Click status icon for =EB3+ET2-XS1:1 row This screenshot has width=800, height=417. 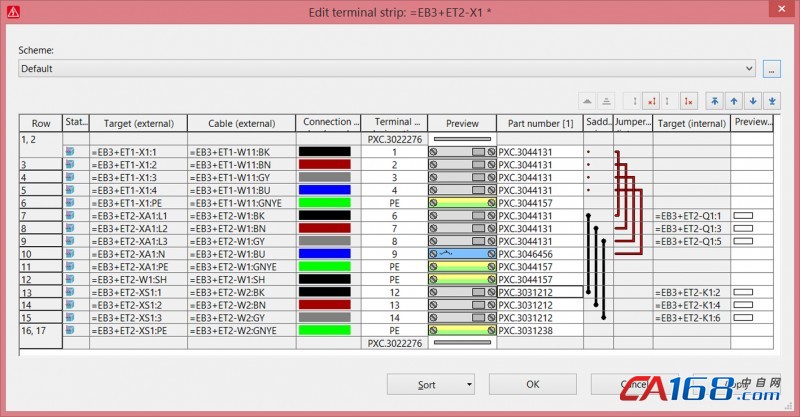pyautogui.click(x=70, y=291)
